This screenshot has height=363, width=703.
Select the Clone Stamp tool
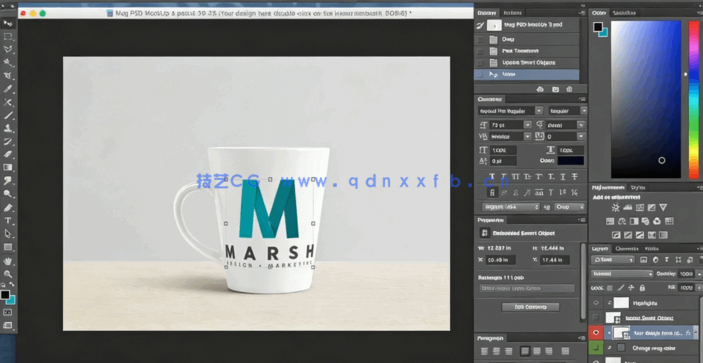tap(8, 129)
